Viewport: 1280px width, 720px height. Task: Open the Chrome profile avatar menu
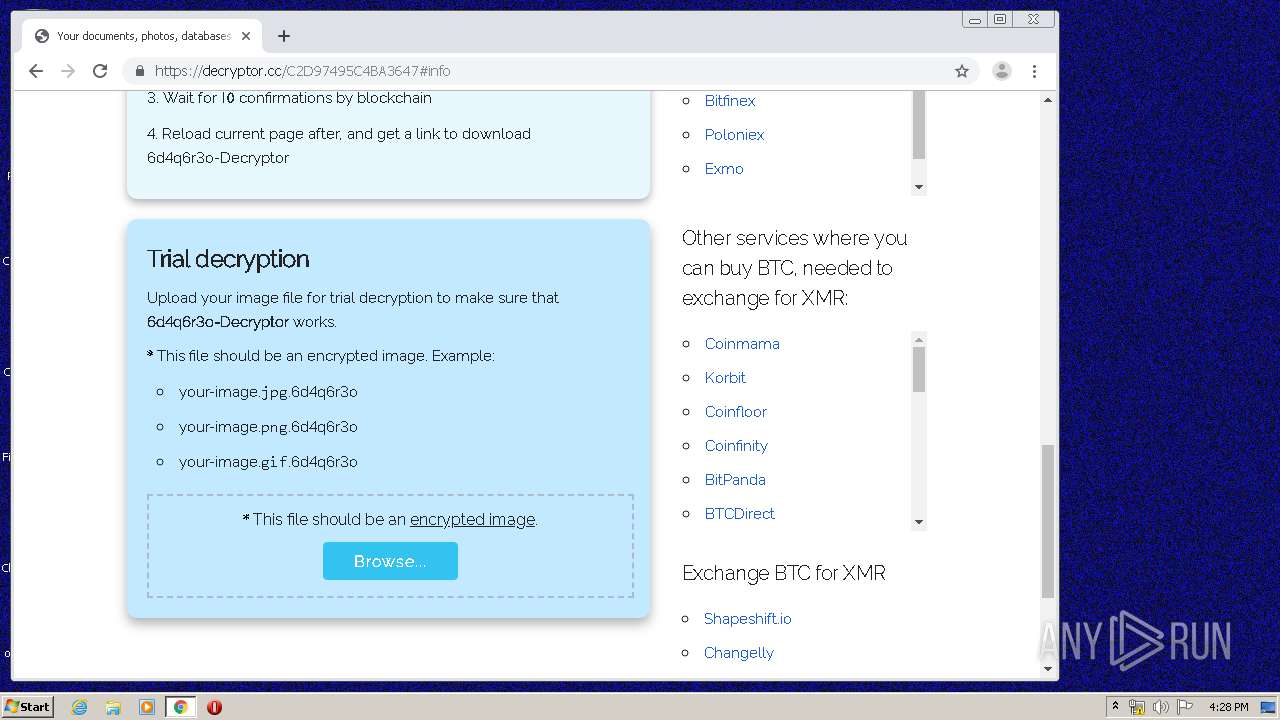coord(1001,71)
